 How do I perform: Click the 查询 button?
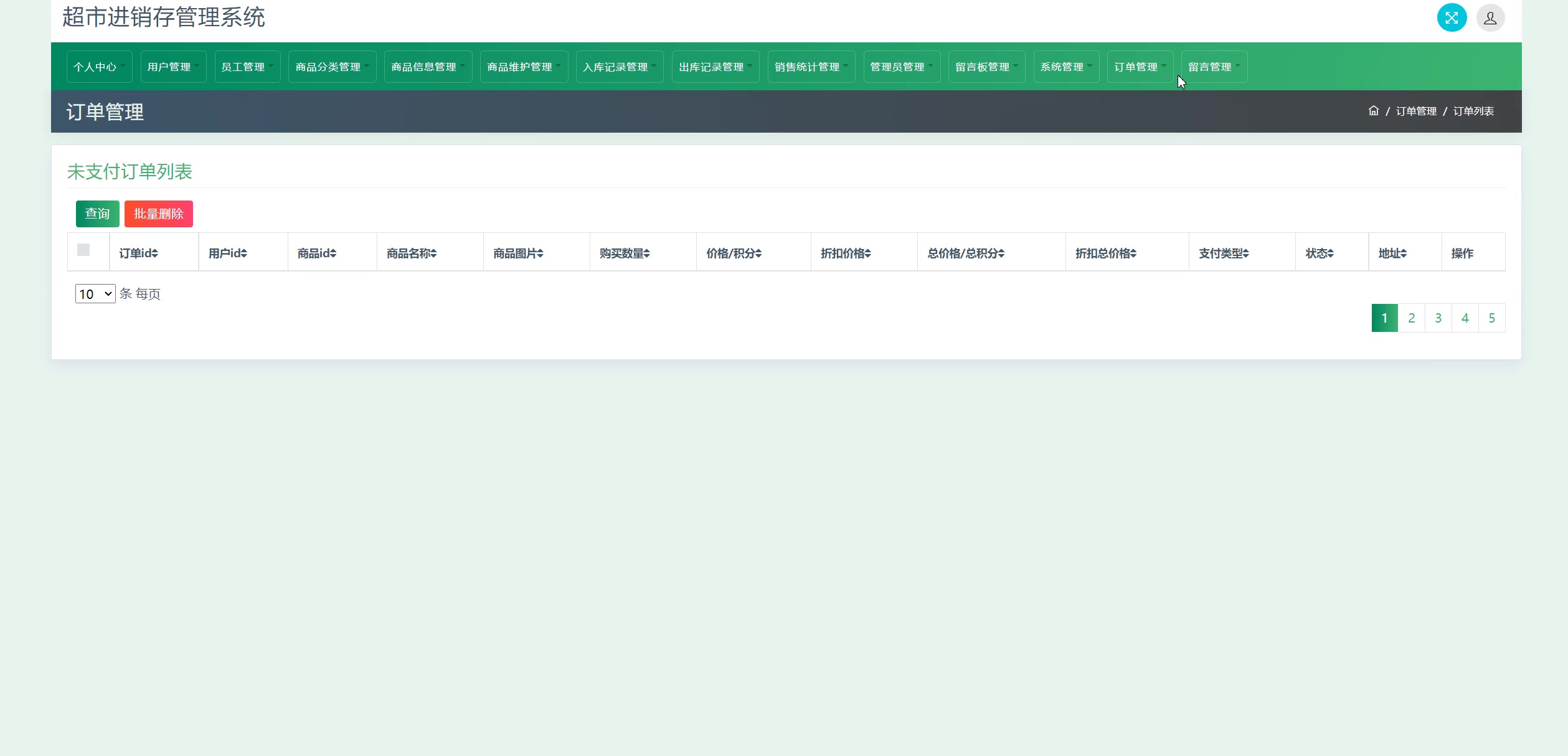coord(97,214)
